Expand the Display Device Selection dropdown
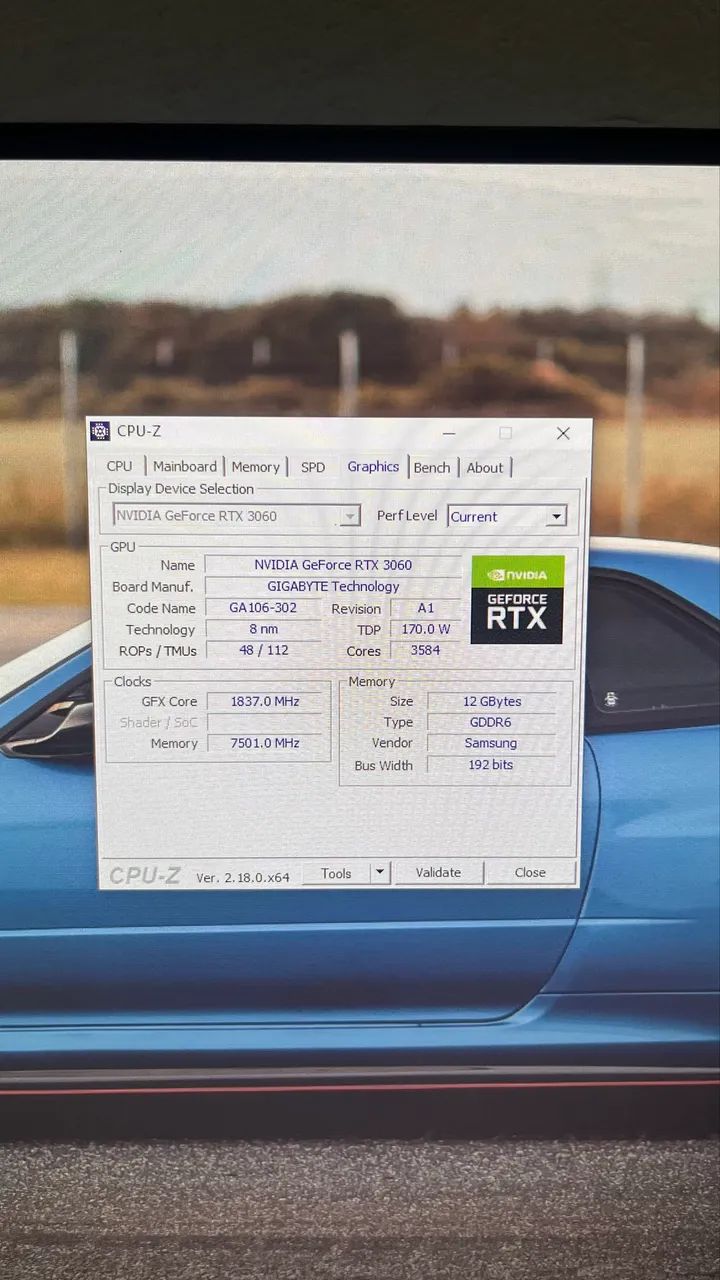 pyautogui.click(x=350, y=516)
